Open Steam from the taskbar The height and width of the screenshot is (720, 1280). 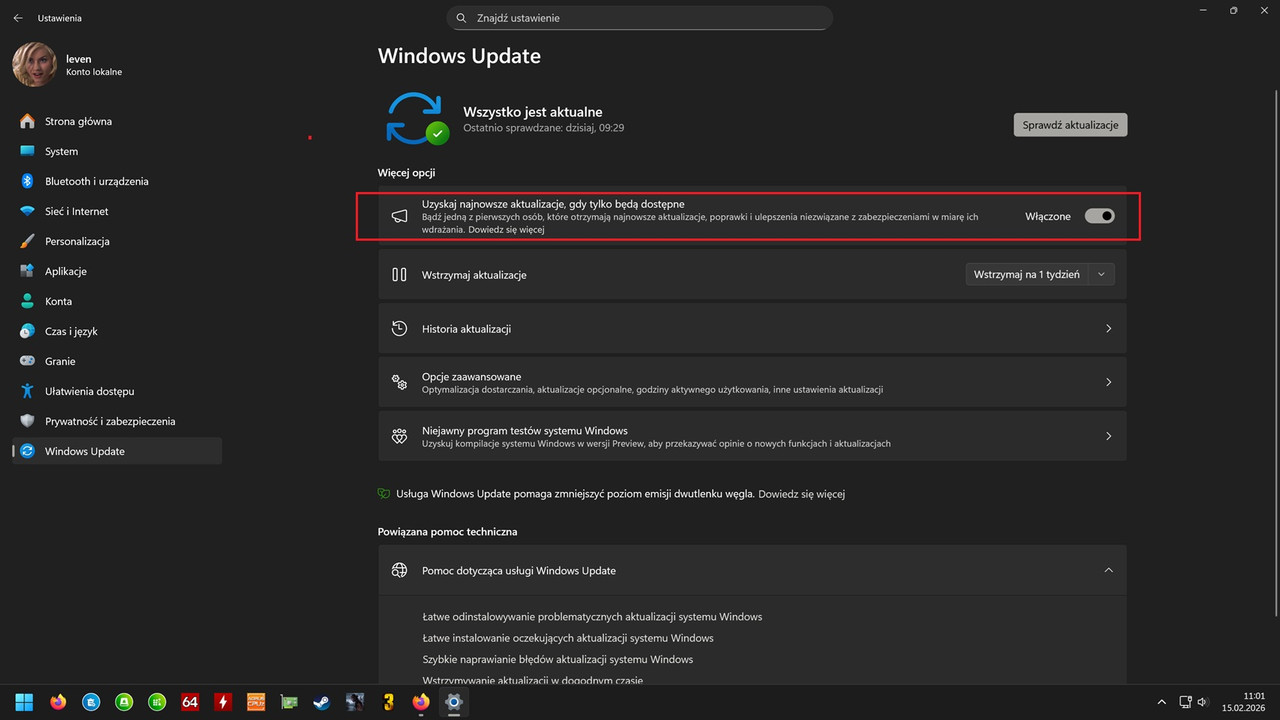tap(322, 702)
